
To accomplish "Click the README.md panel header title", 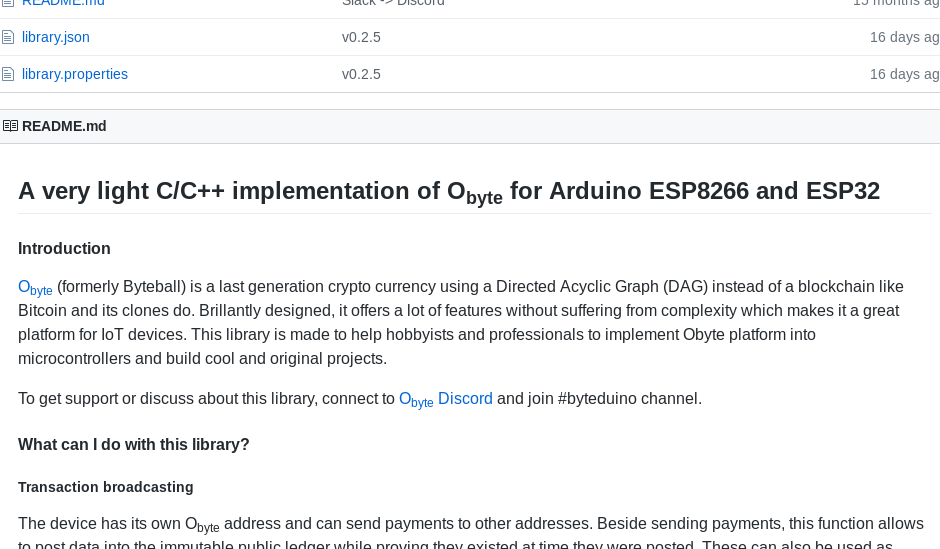I will [64, 126].
